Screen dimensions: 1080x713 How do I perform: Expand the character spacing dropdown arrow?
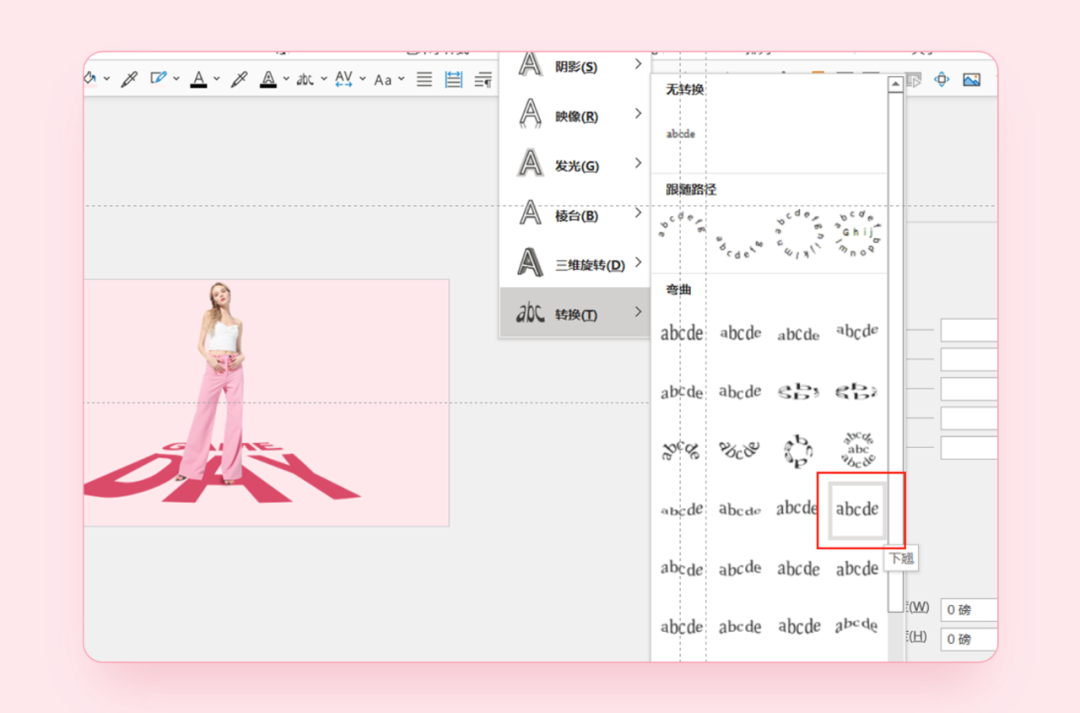(362, 79)
